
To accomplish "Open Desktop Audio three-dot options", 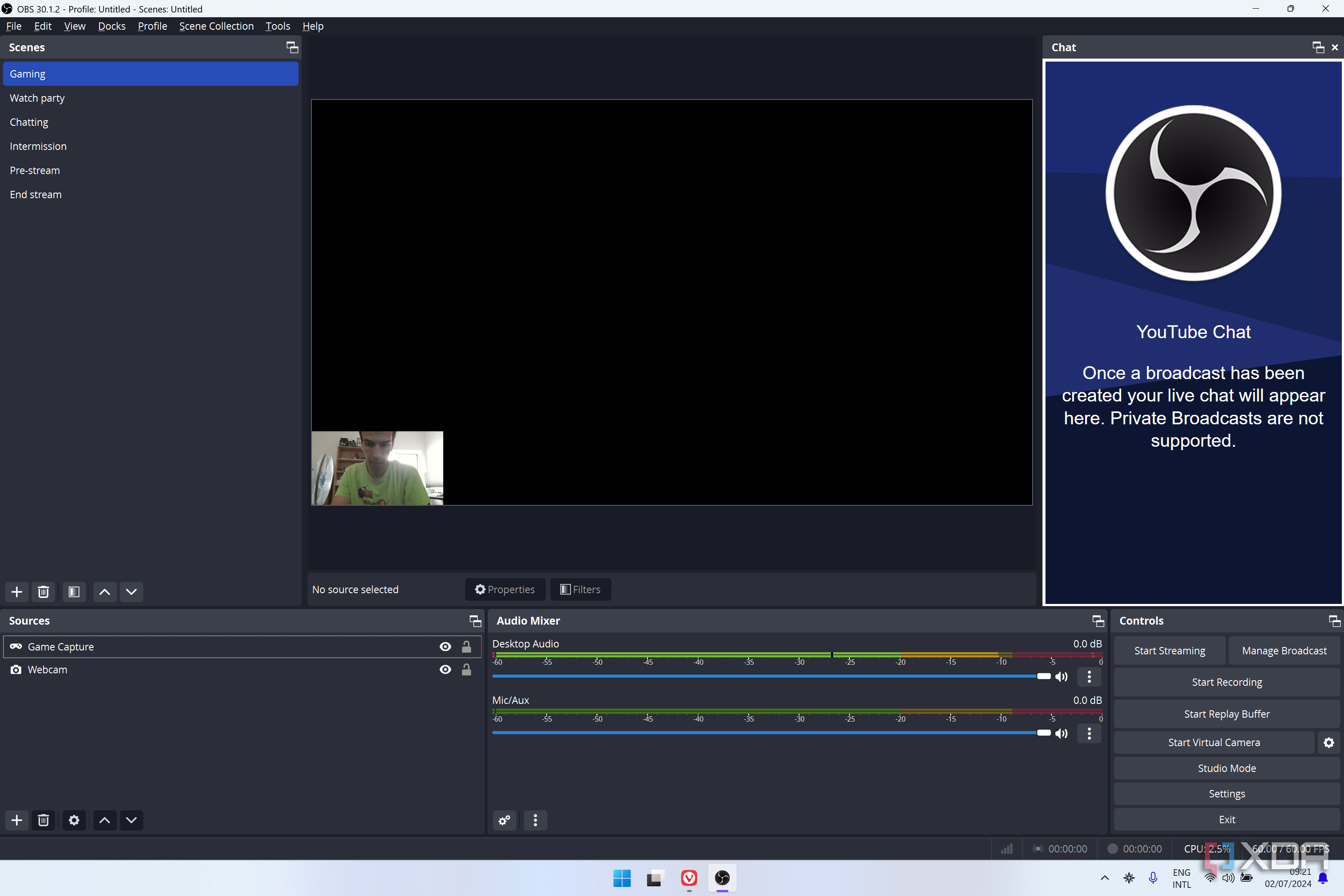I will (x=1089, y=677).
